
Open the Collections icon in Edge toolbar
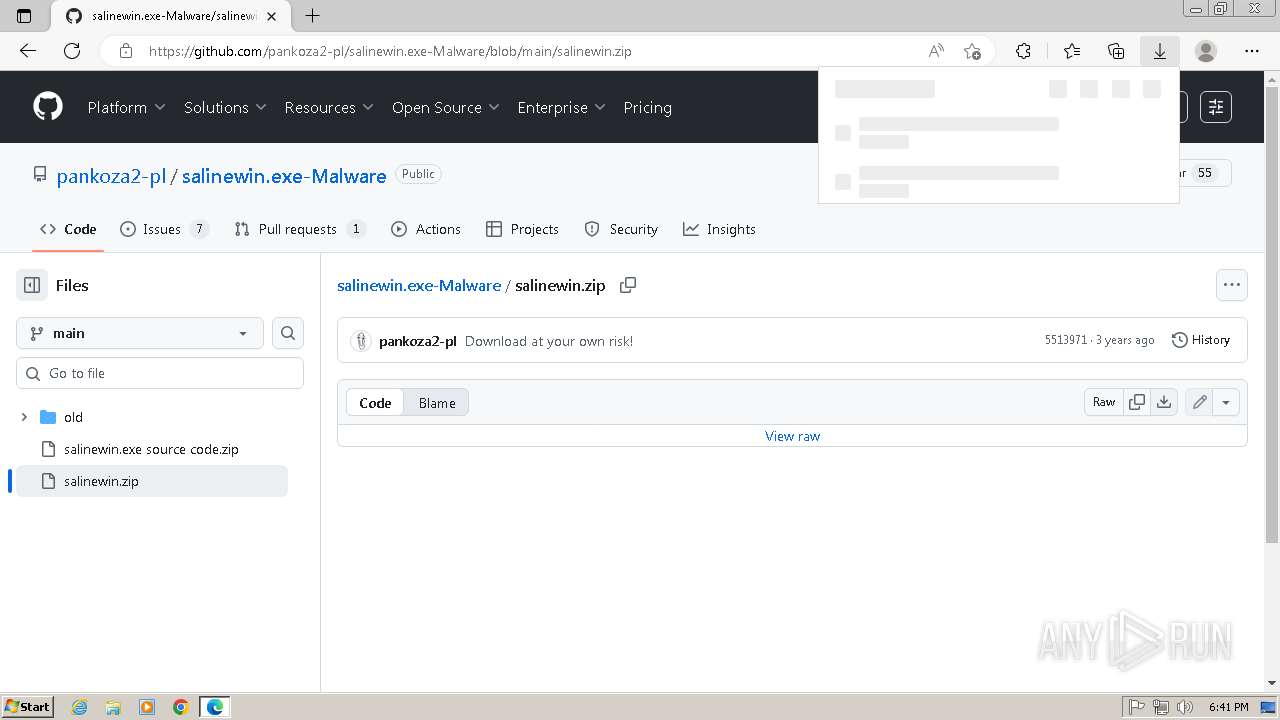coord(1116,51)
